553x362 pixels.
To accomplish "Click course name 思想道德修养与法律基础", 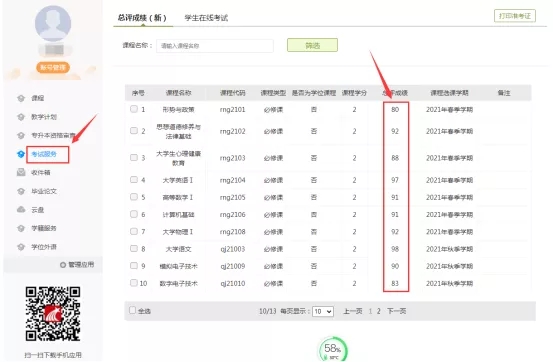I will [178, 131].
